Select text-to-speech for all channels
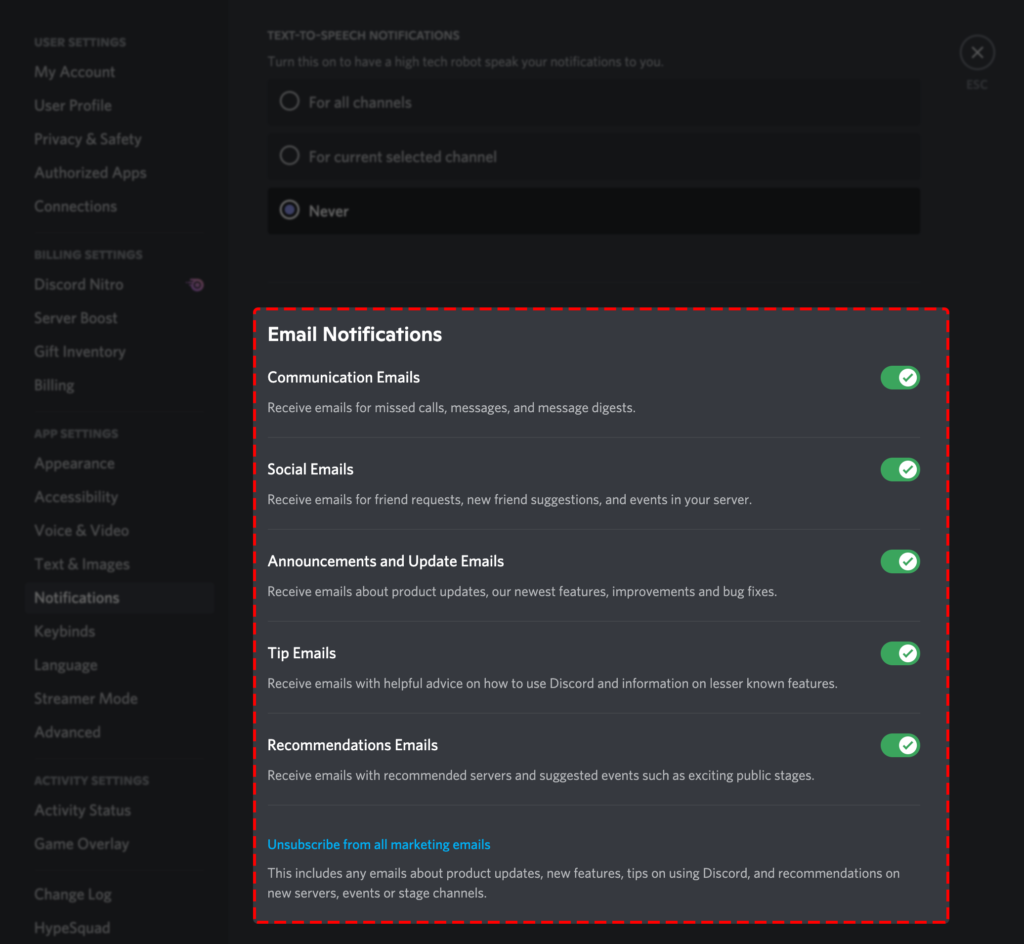 289,101
